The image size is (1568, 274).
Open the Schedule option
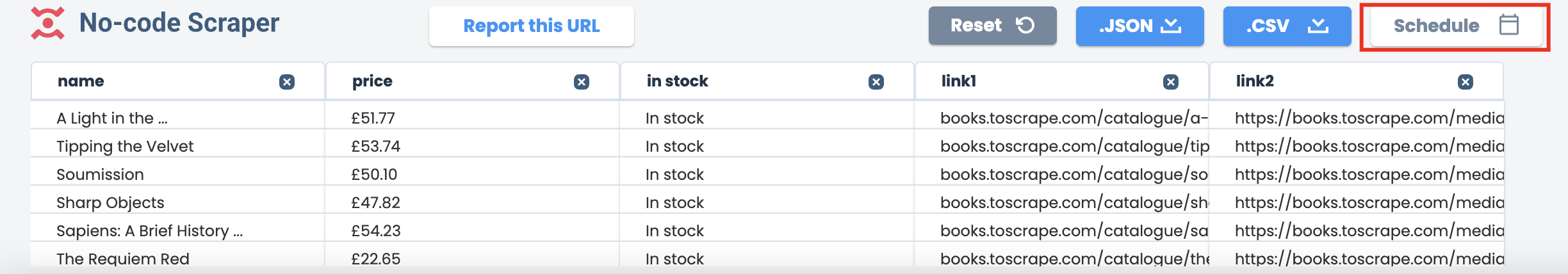(1455, 26)
